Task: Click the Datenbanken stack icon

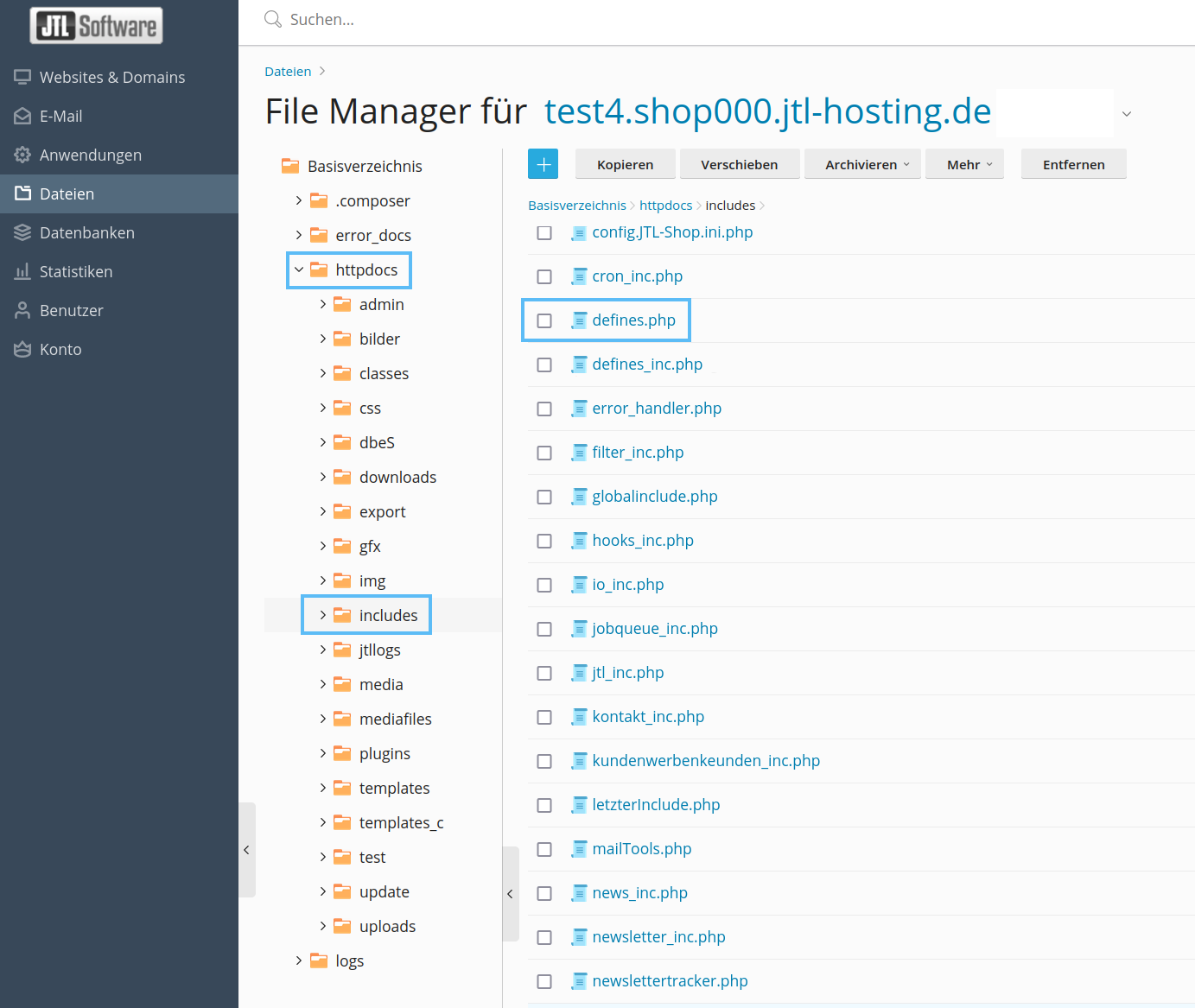Action: click(x=22, y=232)
